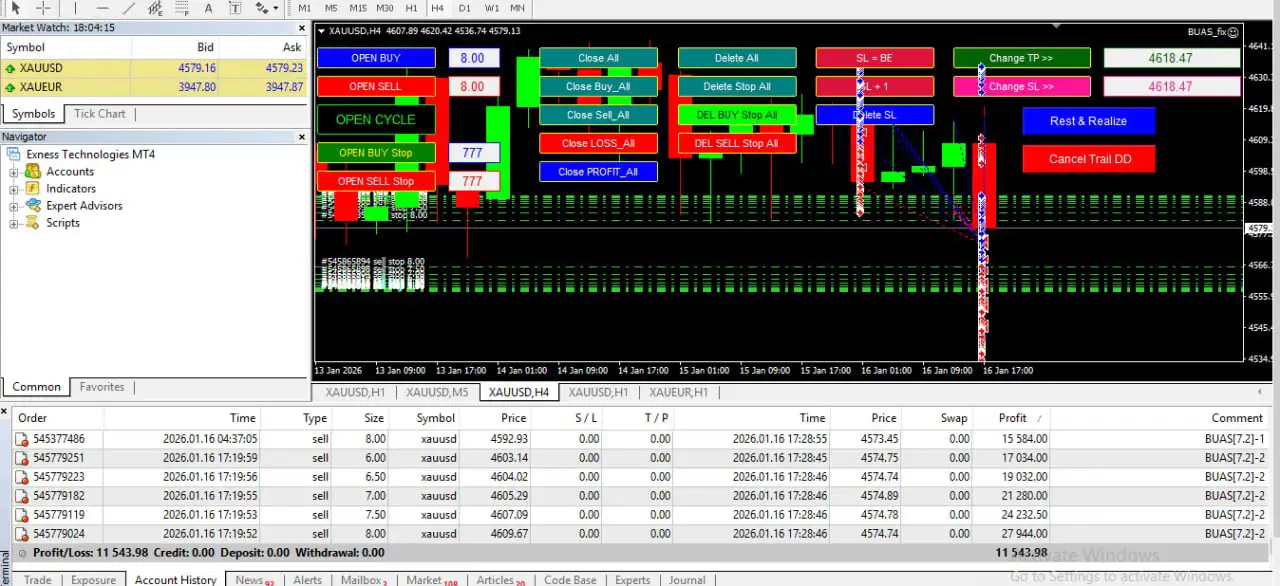Viewport: 1280px width, 586px height.
Task: Select the cursor arrow tool
Action: [15, 8]
